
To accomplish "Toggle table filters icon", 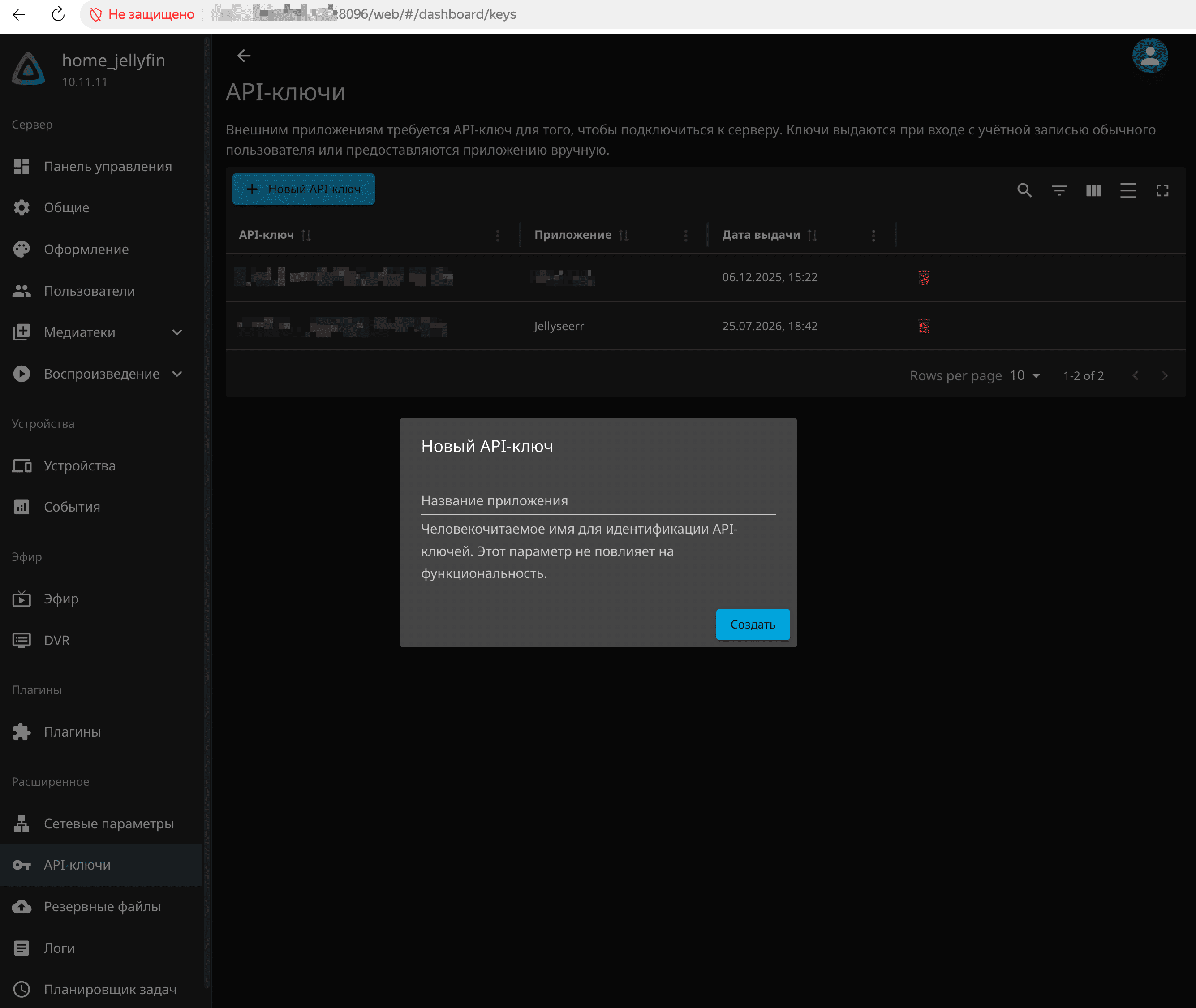I will coord(1059,190).
